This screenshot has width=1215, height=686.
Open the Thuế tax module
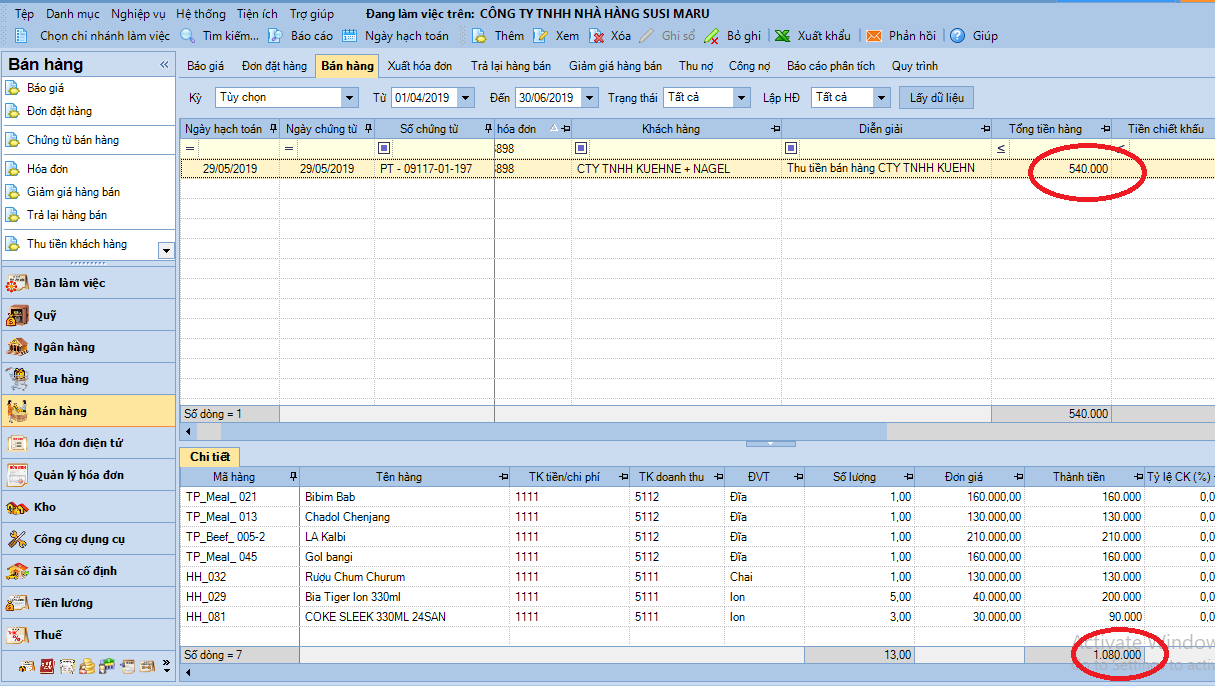tap(88, 635)
